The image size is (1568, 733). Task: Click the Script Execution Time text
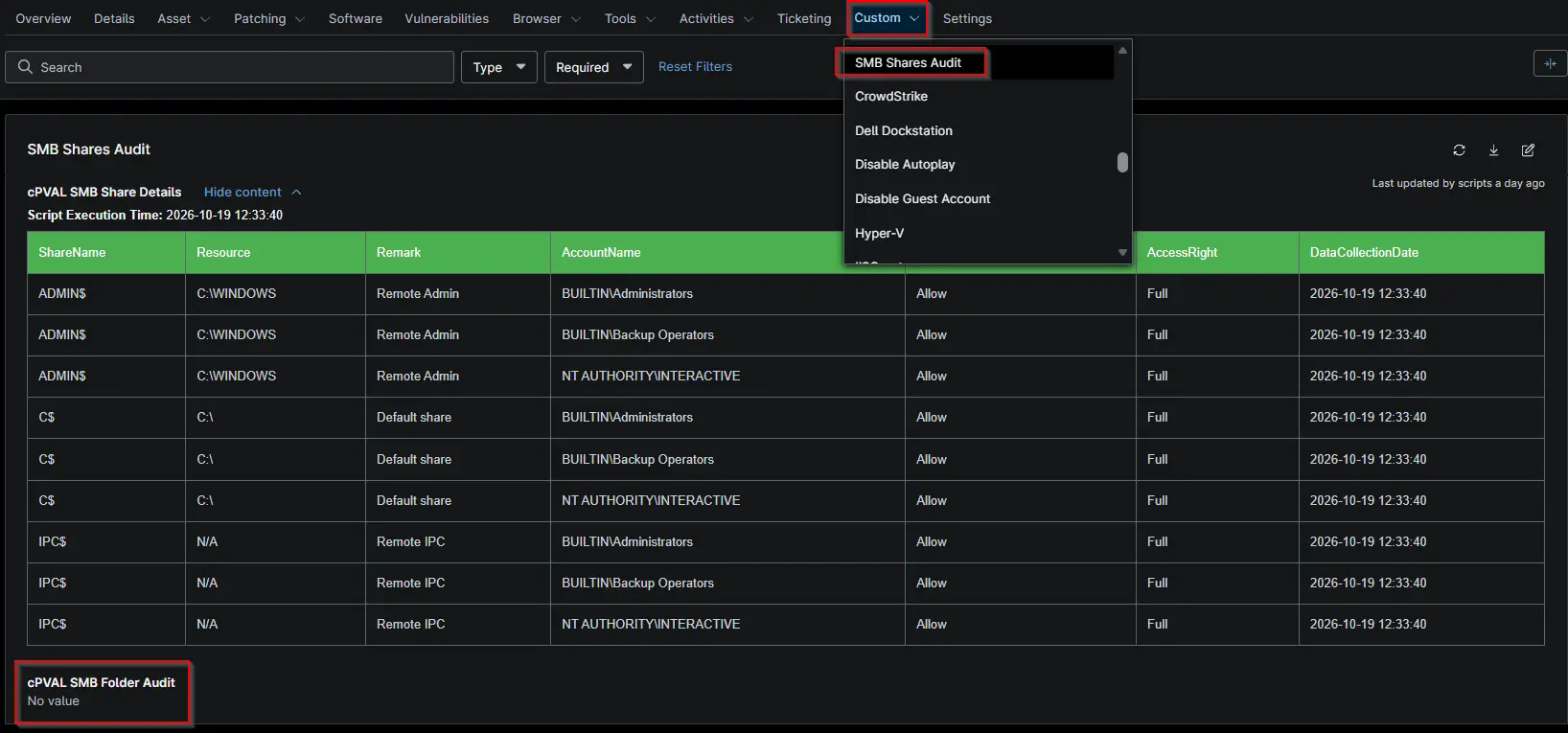pos(155,215)
